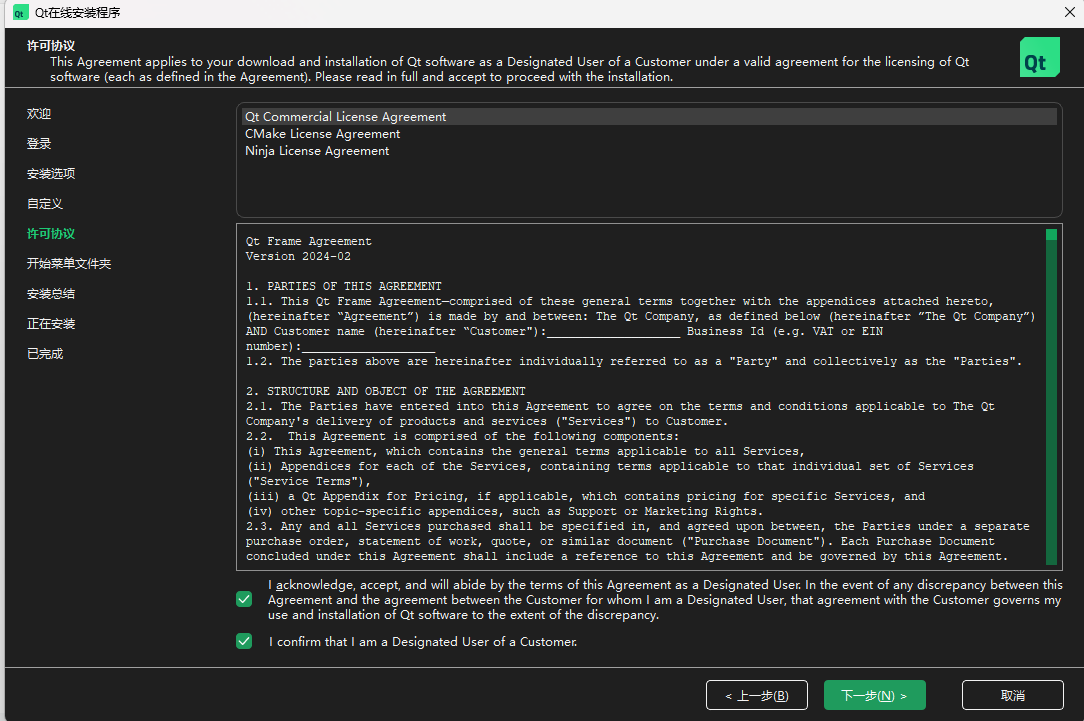Click the 自定义 step in the sidebar
This screenshot has width=1084, height=721.
45,204
